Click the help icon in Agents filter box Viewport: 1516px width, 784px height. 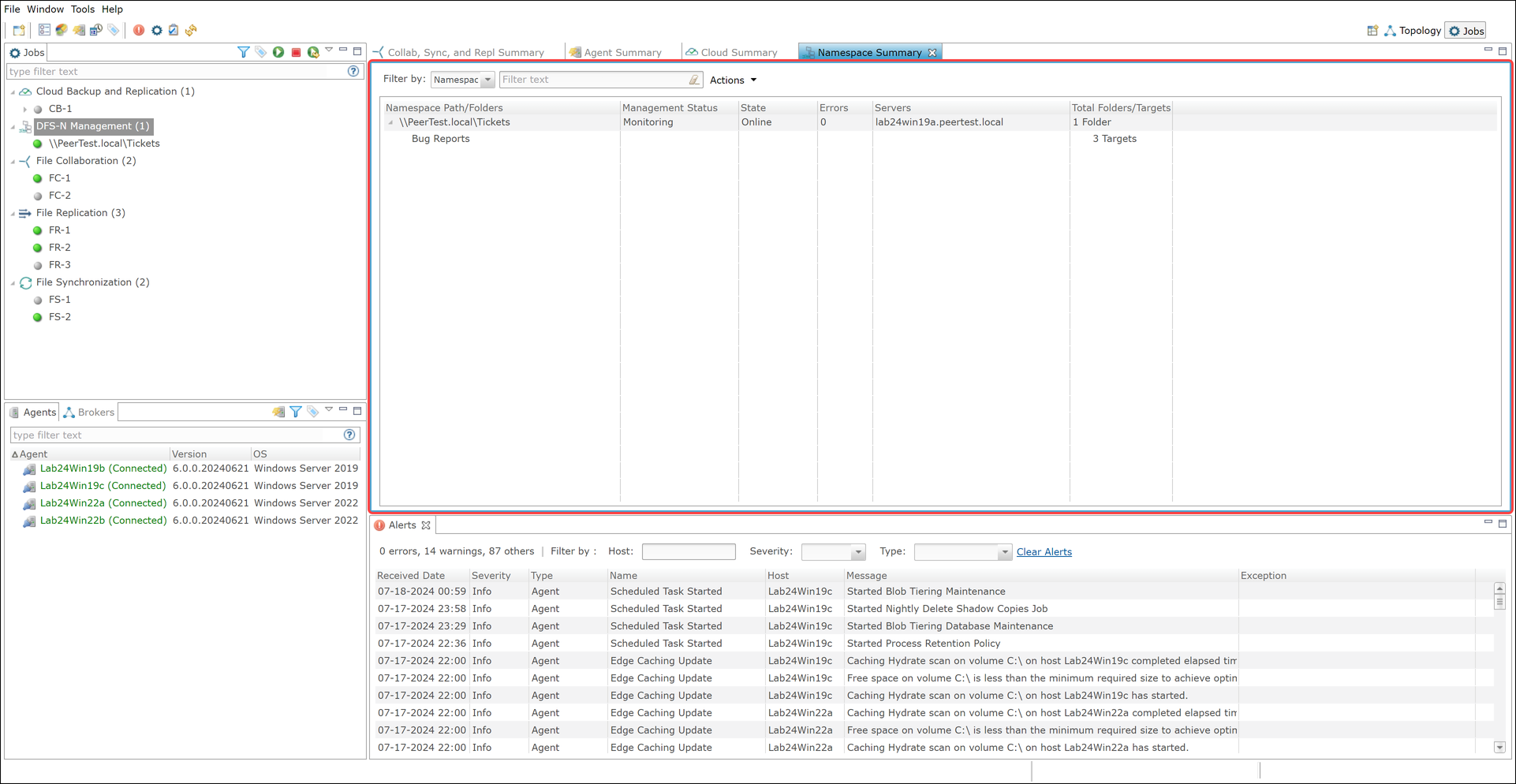(x=349, y=435)
